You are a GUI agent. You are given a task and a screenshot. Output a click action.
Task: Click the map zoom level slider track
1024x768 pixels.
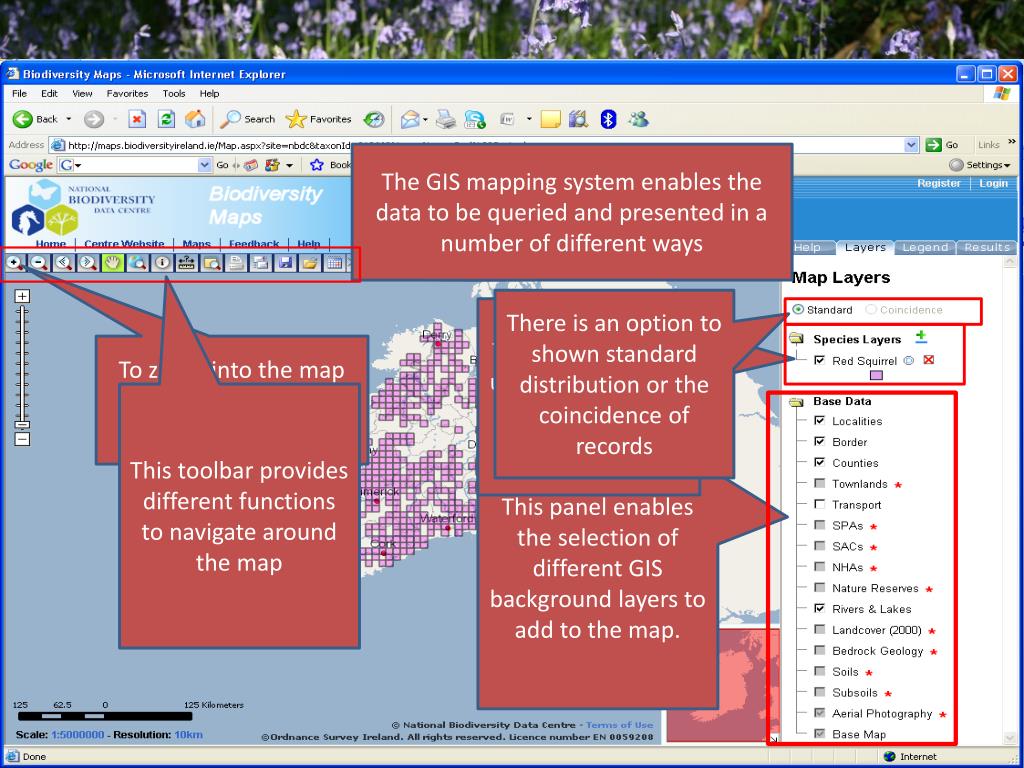coord(22,368)
